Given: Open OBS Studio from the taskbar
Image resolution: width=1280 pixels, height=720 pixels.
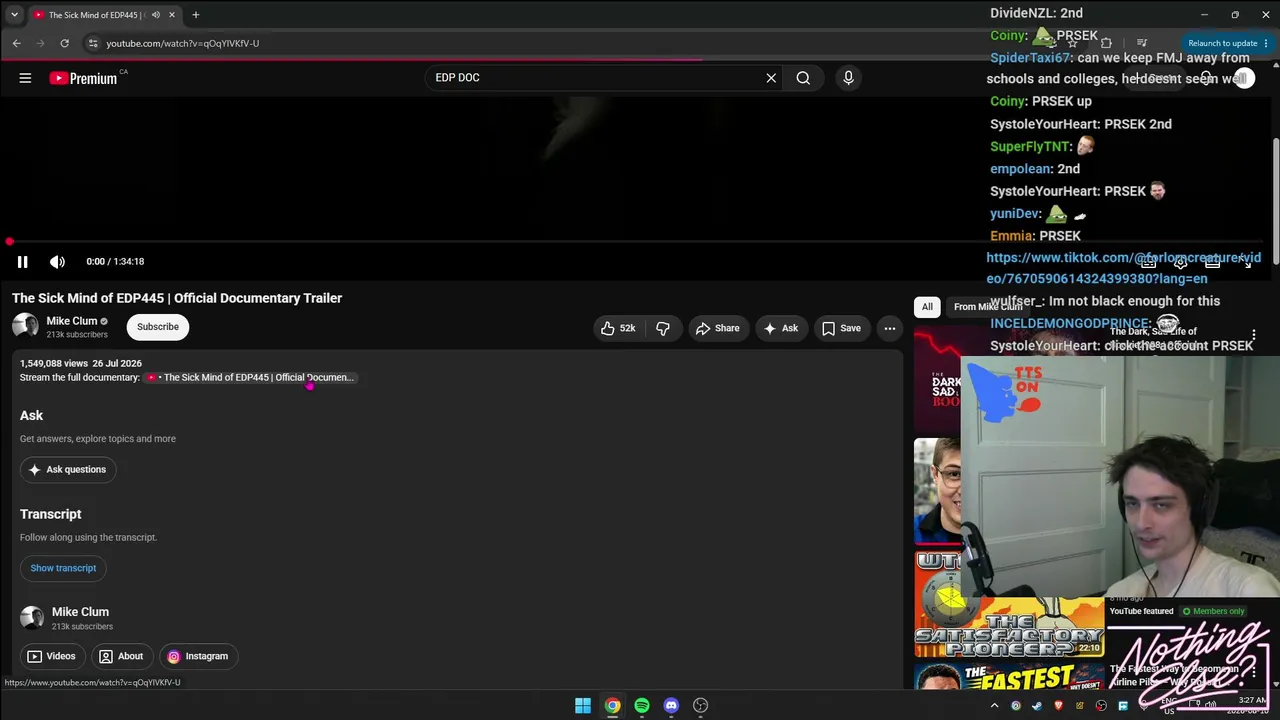Looking at the screenshot, I should 701,706.
